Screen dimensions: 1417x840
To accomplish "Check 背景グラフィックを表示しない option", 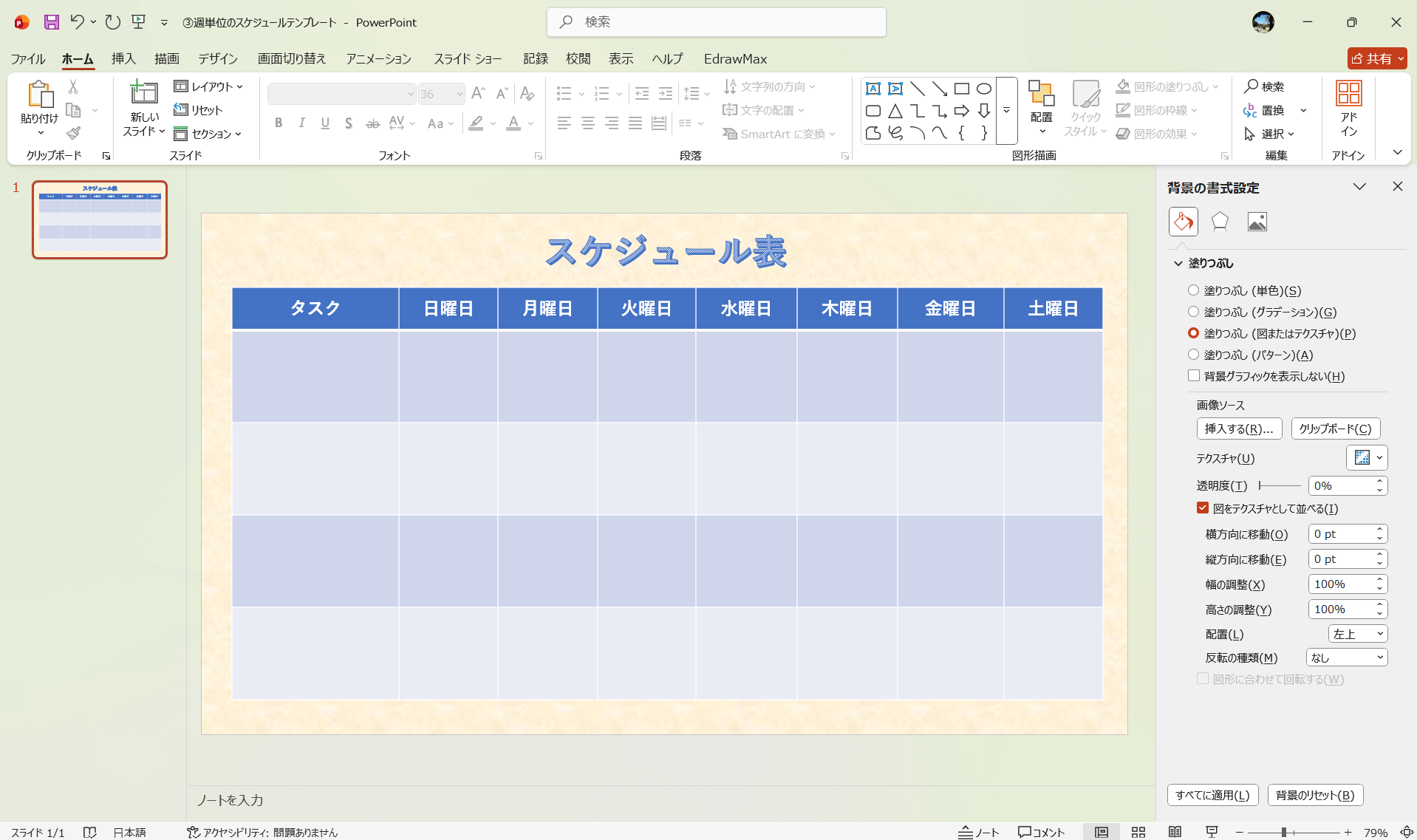I will point(1194,375).
